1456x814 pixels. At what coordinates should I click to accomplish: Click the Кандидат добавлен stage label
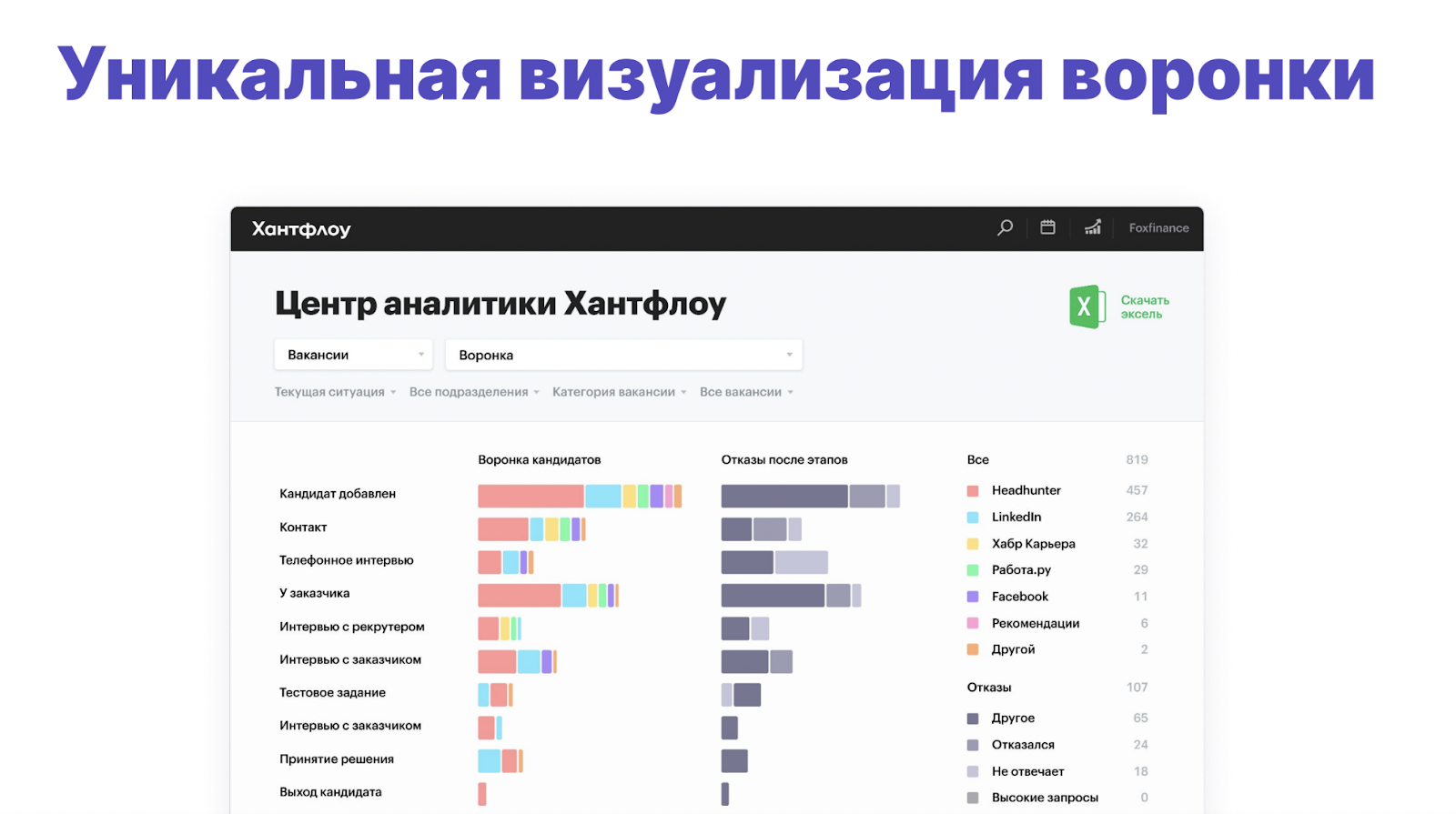338,494
